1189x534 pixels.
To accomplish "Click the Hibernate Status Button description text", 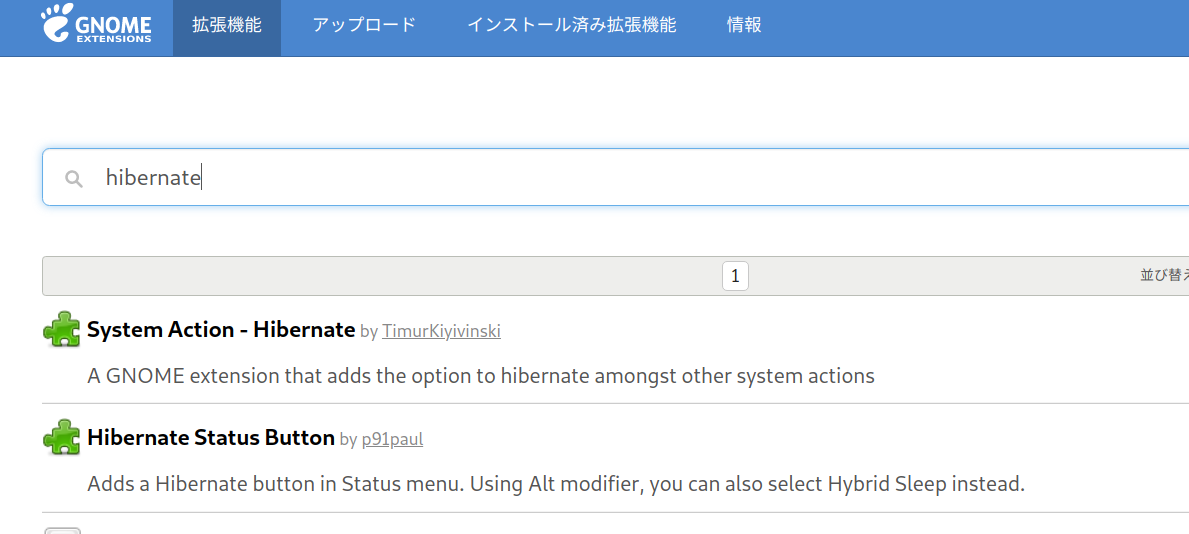I will pos(555,485).
